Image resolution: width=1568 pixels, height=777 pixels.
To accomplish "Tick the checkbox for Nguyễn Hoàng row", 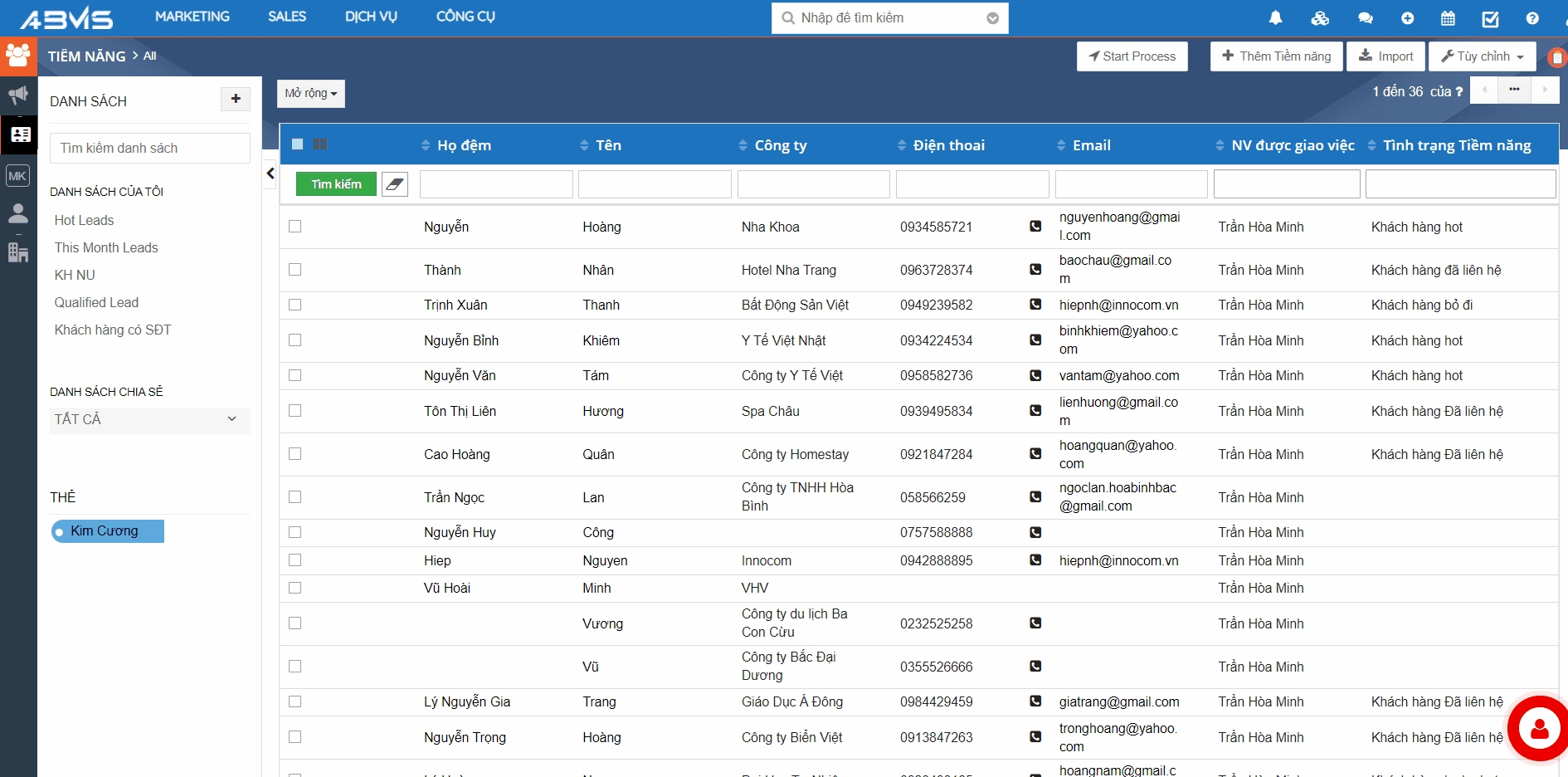I will (x=295, y=227).
